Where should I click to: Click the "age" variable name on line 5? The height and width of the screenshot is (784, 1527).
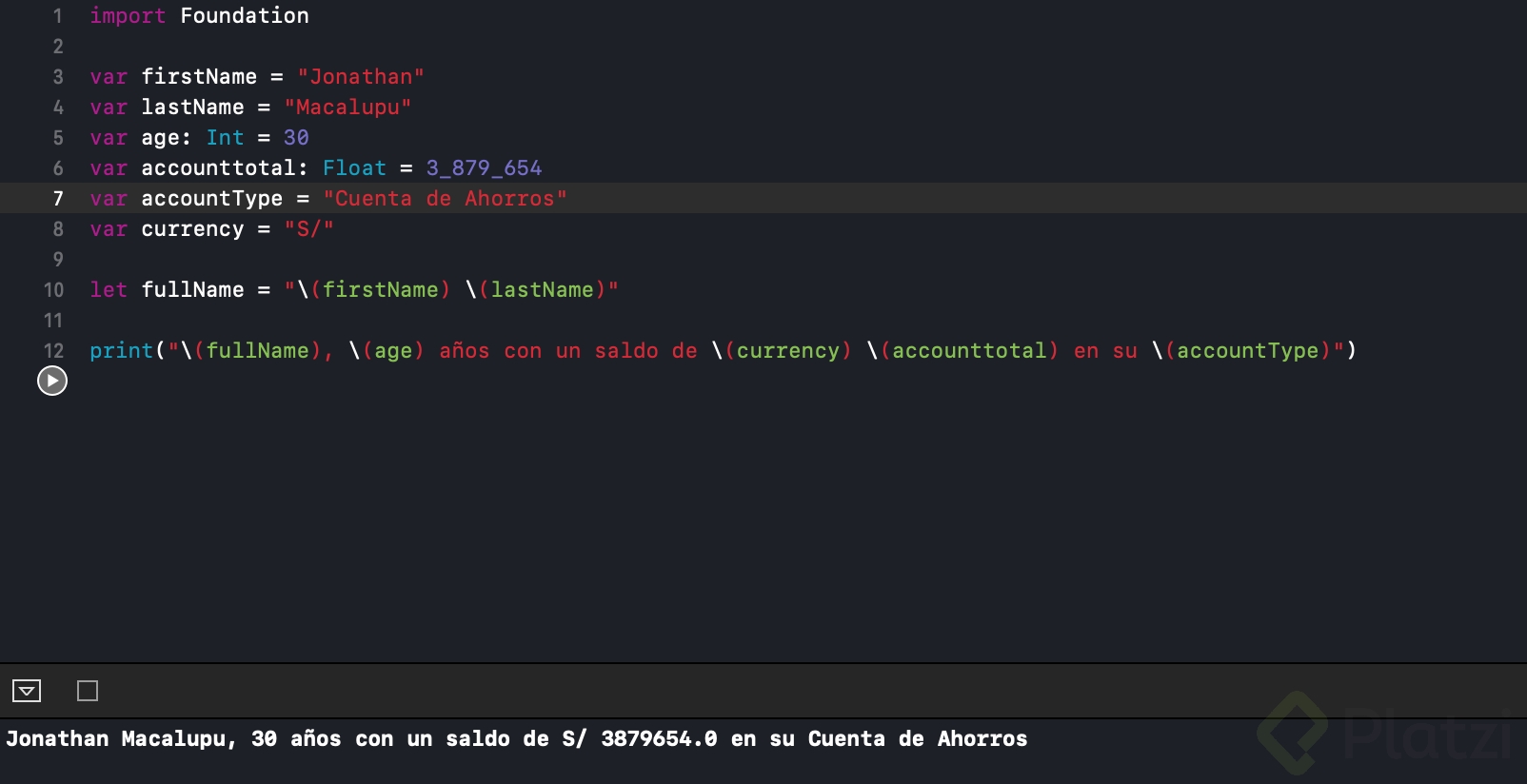tap(160, 138)
